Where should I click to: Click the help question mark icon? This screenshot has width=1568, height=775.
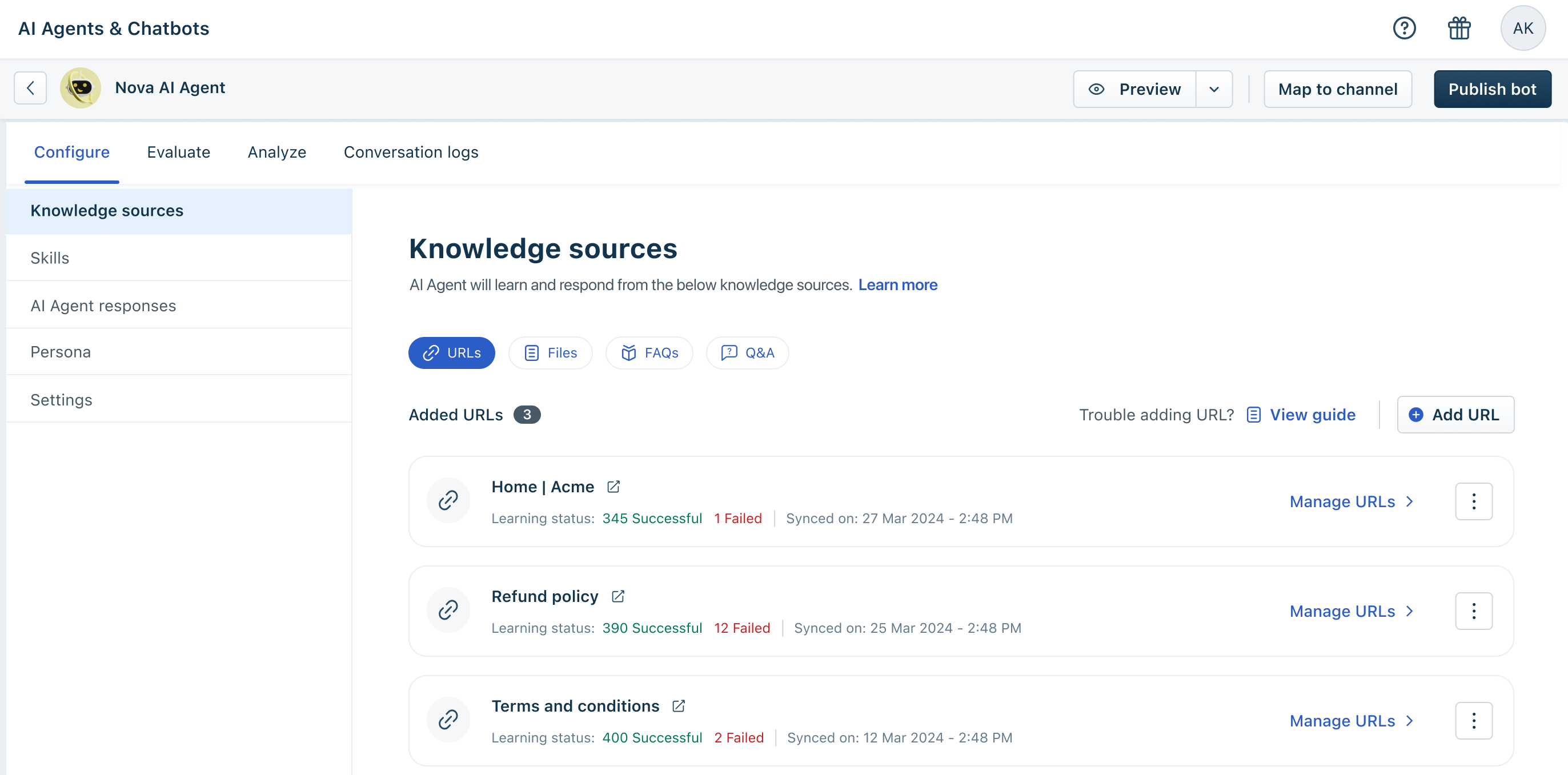tap(1403, 28)
